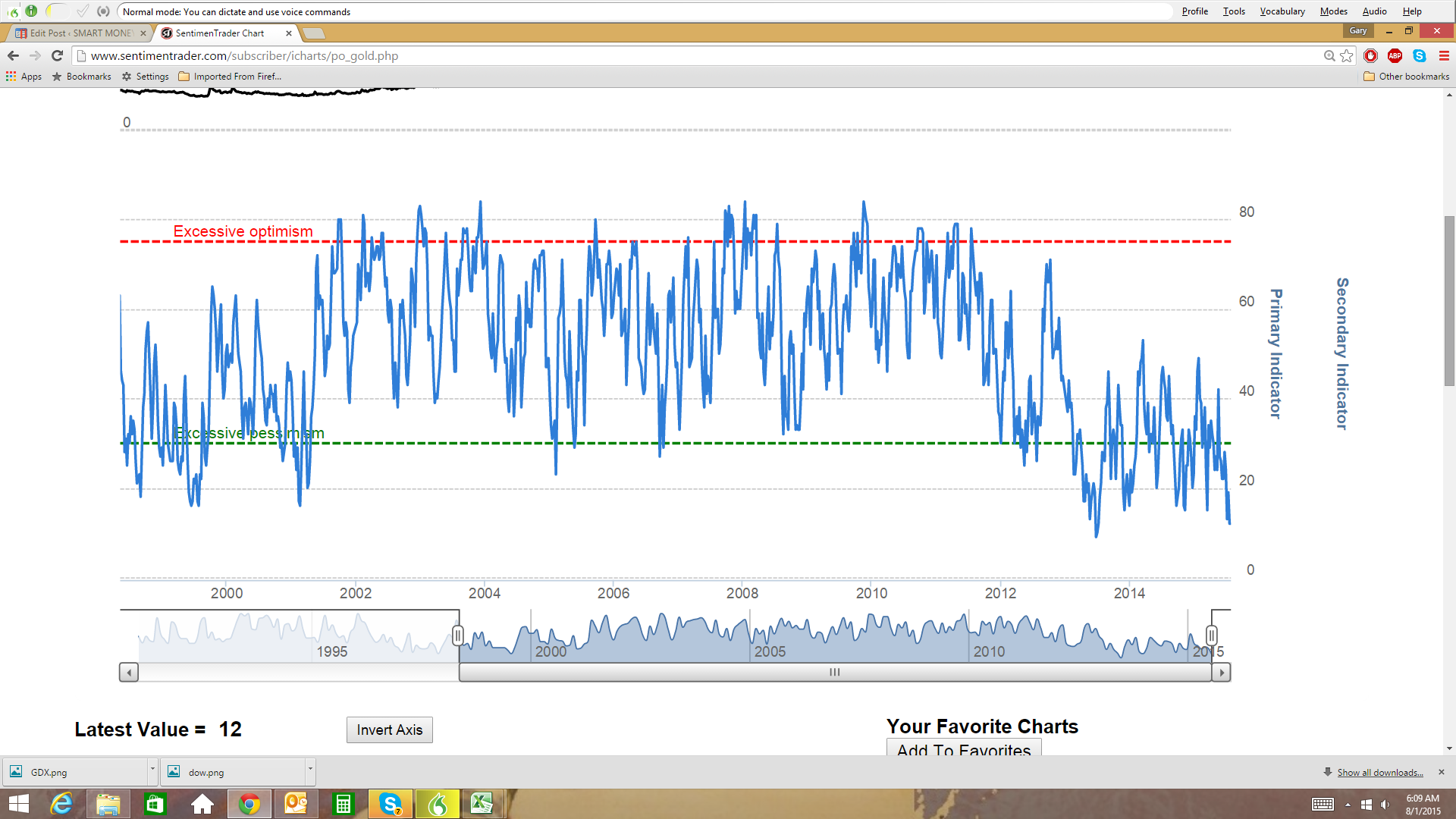Screen dimensions: 1456x819
Task: Open Apps shortcut in bookmarks bar
Action: click(x=24, y=77)
